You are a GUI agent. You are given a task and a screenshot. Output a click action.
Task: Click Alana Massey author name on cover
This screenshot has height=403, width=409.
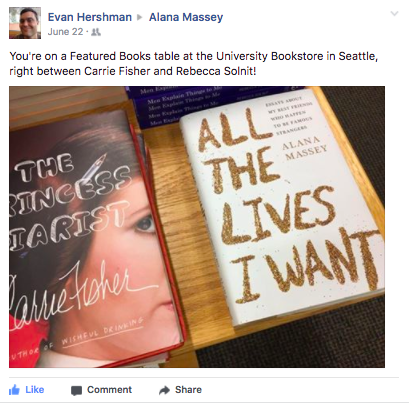click(304, 148)
